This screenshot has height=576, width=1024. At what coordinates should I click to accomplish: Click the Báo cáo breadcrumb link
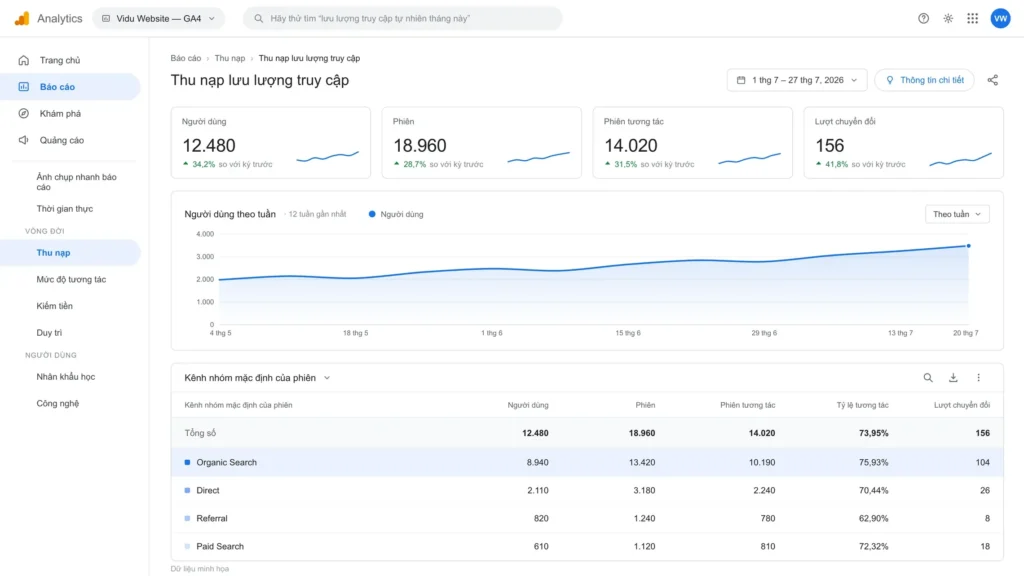pyautogui.click(x=185, y=58)
